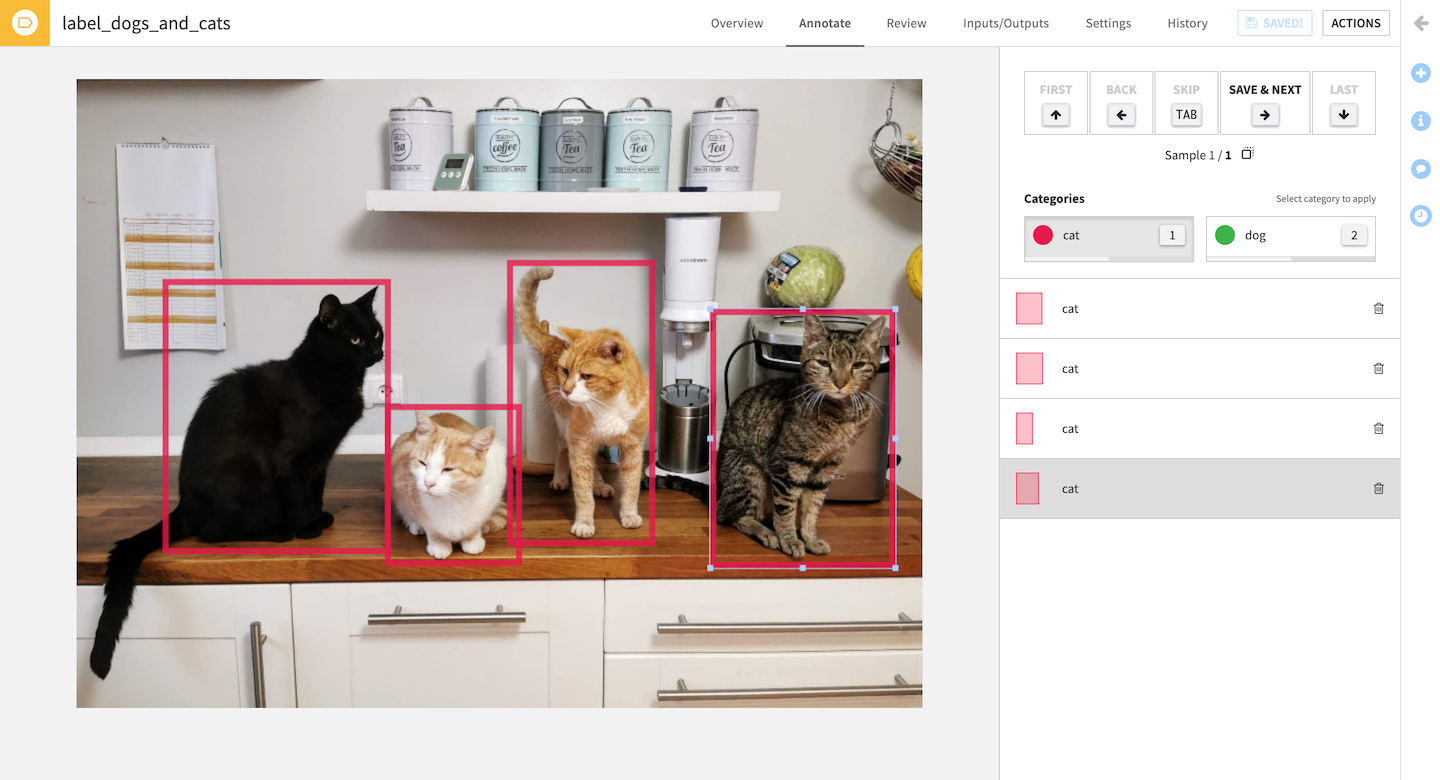Delete the fourth highlighted cat annotation
This screenshot has width=1440, height=780.
1379,489
